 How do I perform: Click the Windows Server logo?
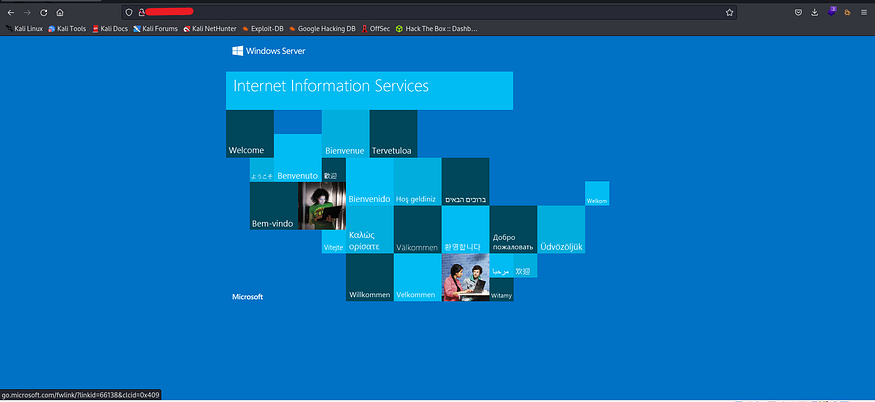tap(268, 51)
